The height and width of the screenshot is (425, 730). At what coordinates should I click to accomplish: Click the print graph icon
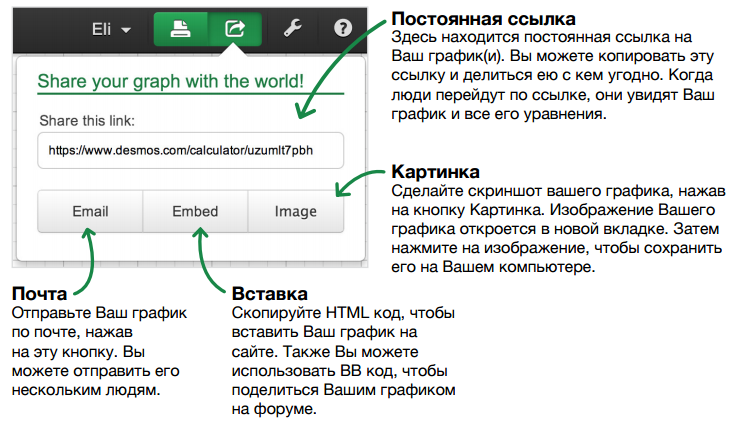pyautogui.click(x=181, y=29)
